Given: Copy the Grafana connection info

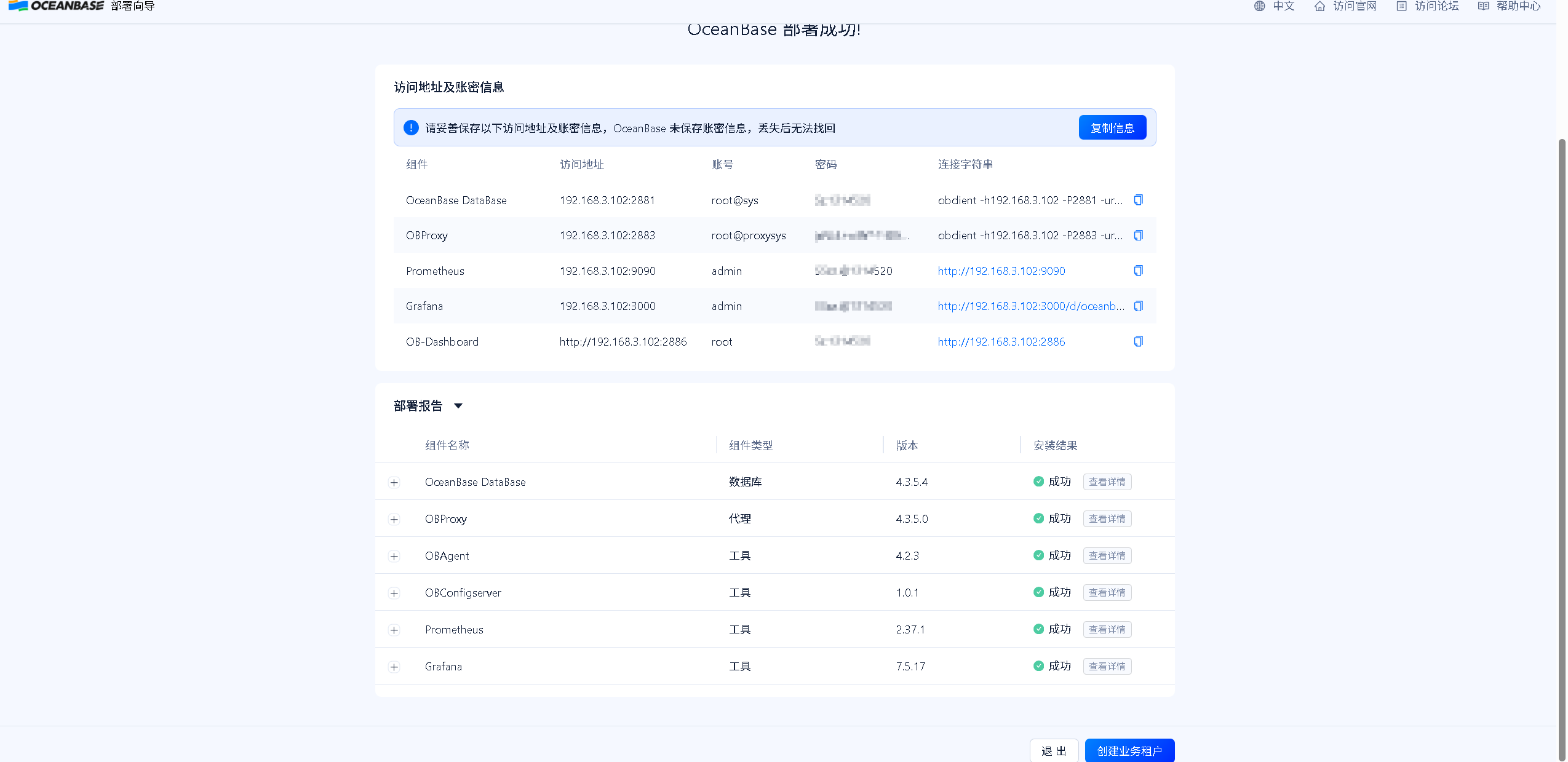Looking at the screenshot, I should pos(1139,306).
